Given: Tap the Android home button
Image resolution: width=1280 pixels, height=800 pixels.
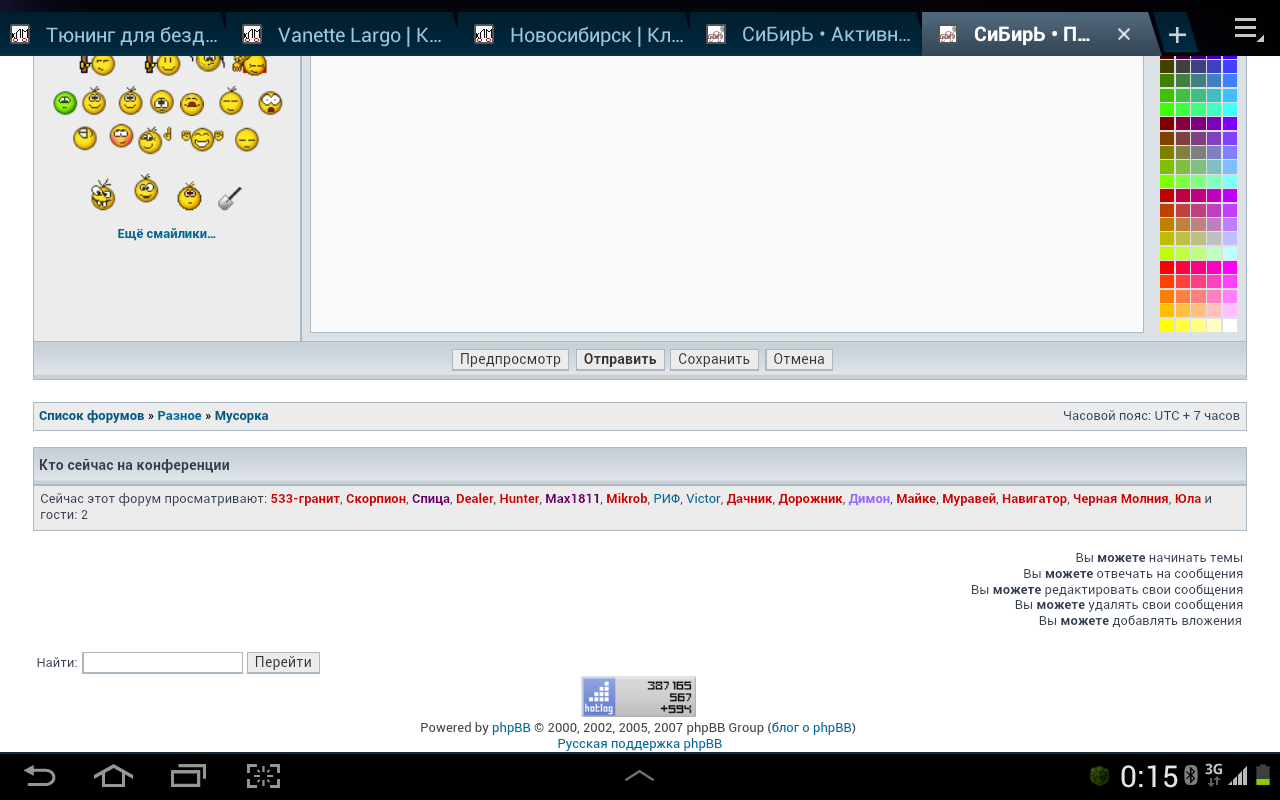Looking at the screenshot, I should [x=113, y=776].
